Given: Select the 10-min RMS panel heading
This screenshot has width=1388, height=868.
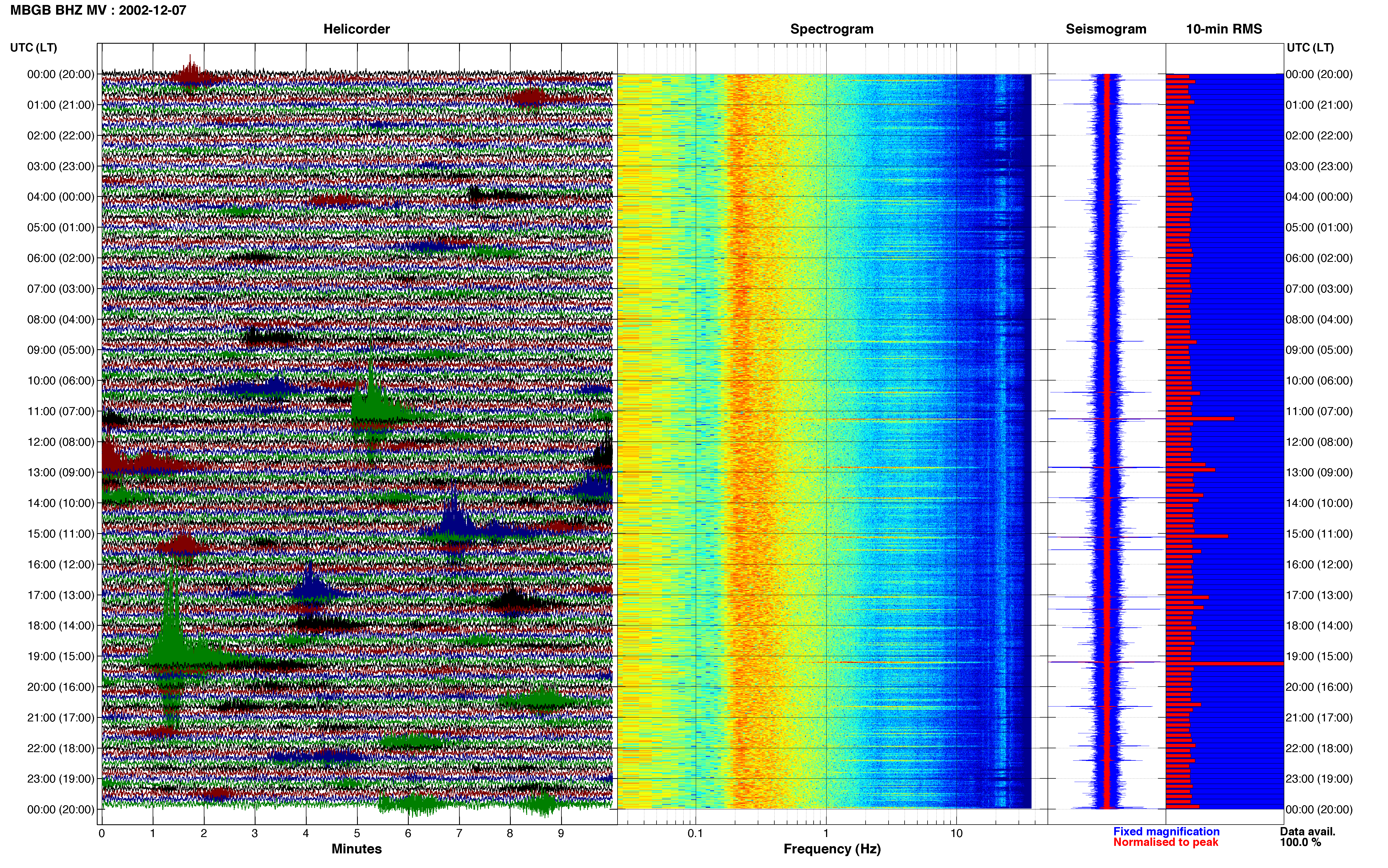Looking at the screenshot, I should [x=1224, y=29].
